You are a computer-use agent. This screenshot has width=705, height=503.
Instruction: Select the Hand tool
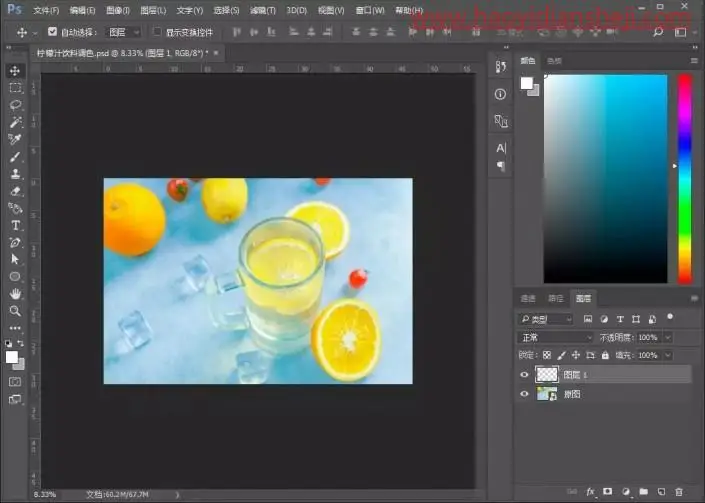point(15,294)
